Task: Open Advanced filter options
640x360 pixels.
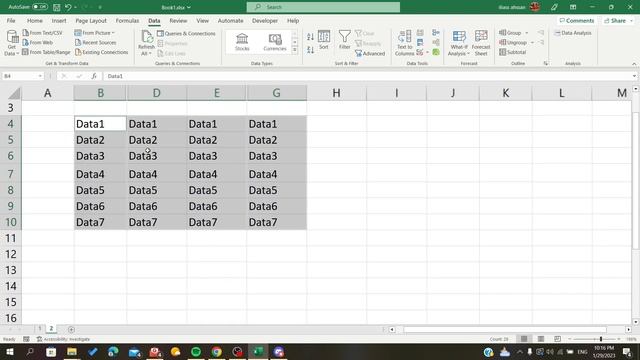Action: click(370, 53)
